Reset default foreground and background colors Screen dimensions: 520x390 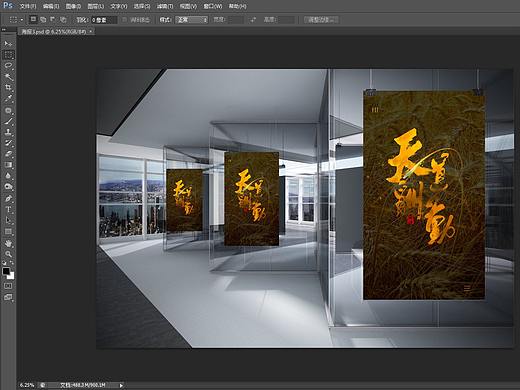point(5,263)
